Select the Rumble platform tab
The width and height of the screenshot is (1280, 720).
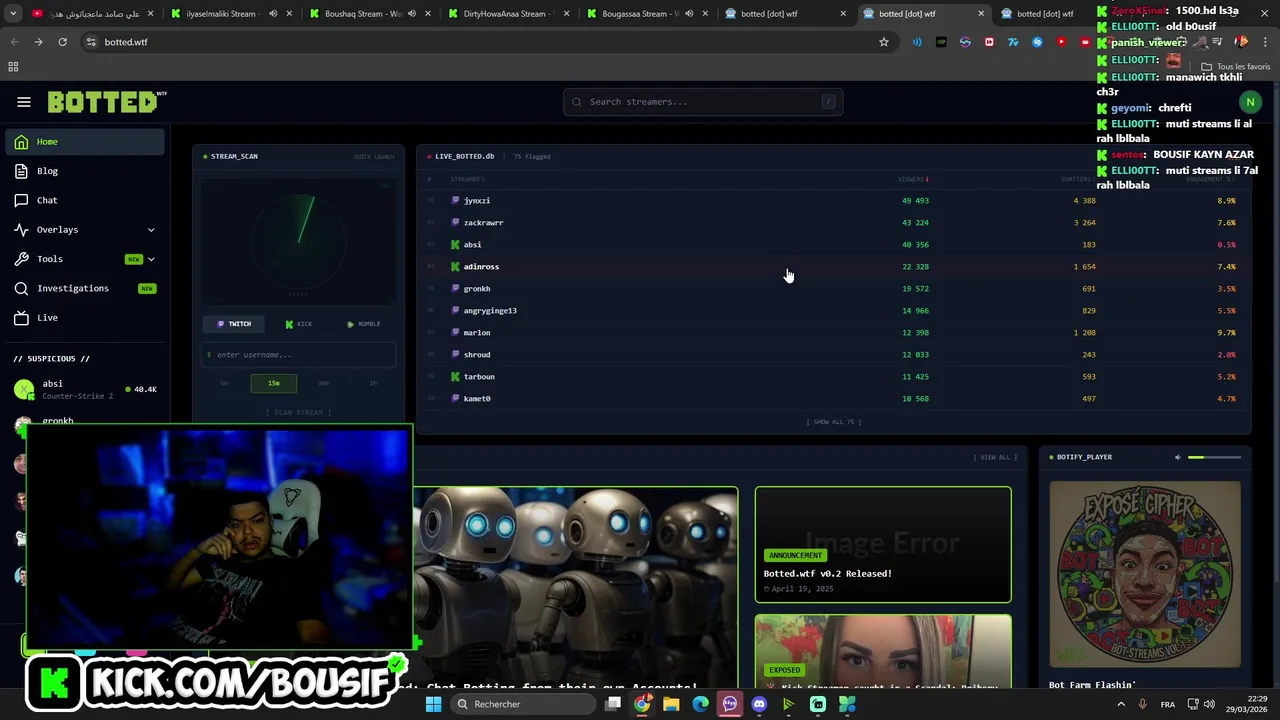[364, 324]
